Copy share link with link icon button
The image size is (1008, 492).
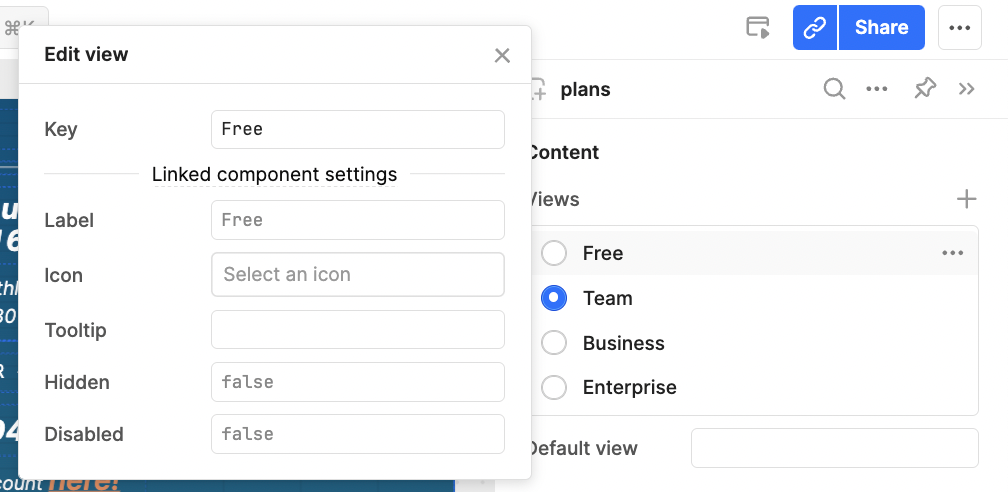(x=814, y=28)
